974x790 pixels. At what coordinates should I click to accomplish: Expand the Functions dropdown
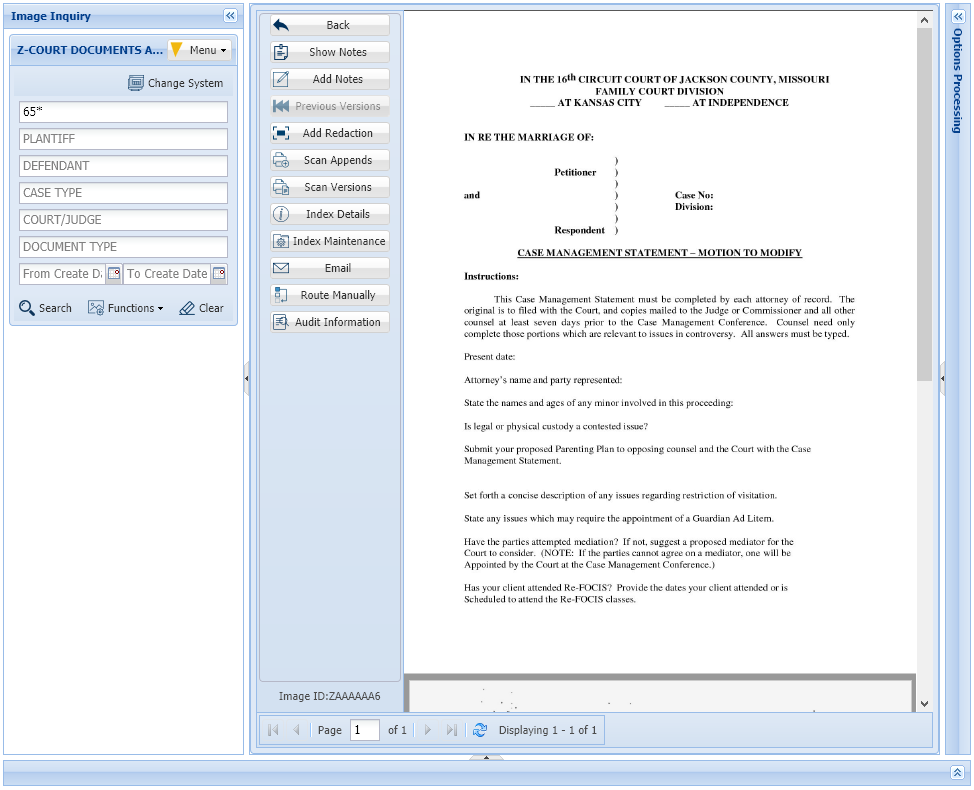tap(126, 307)
